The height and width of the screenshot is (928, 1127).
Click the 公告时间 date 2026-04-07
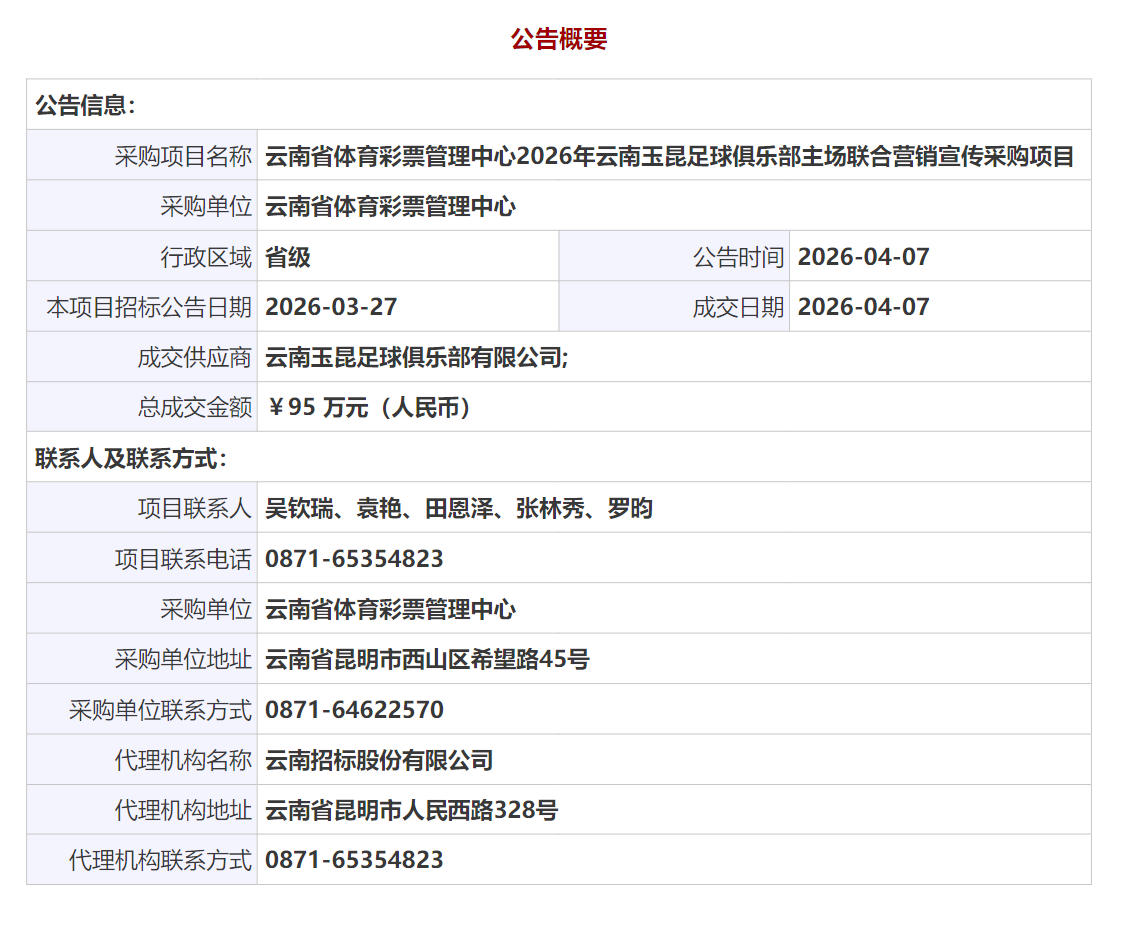click(x=864, y=257)
